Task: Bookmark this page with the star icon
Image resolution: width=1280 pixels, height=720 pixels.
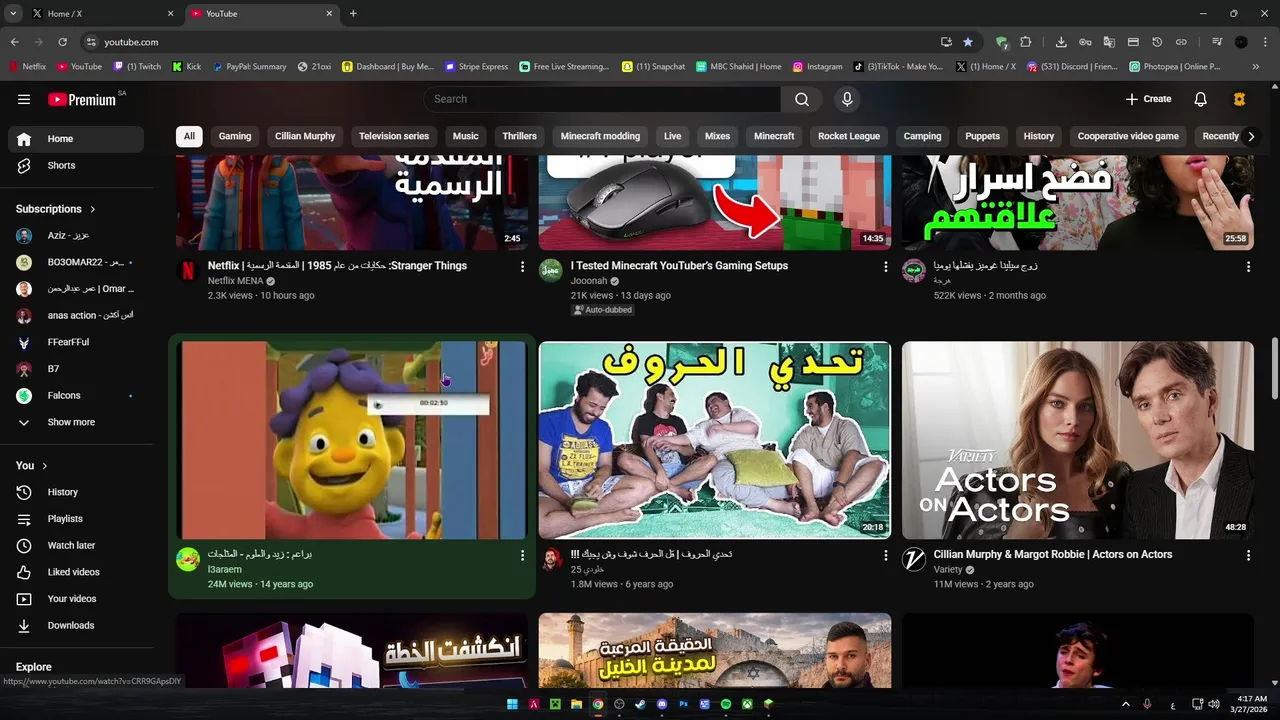Action: 968,42
